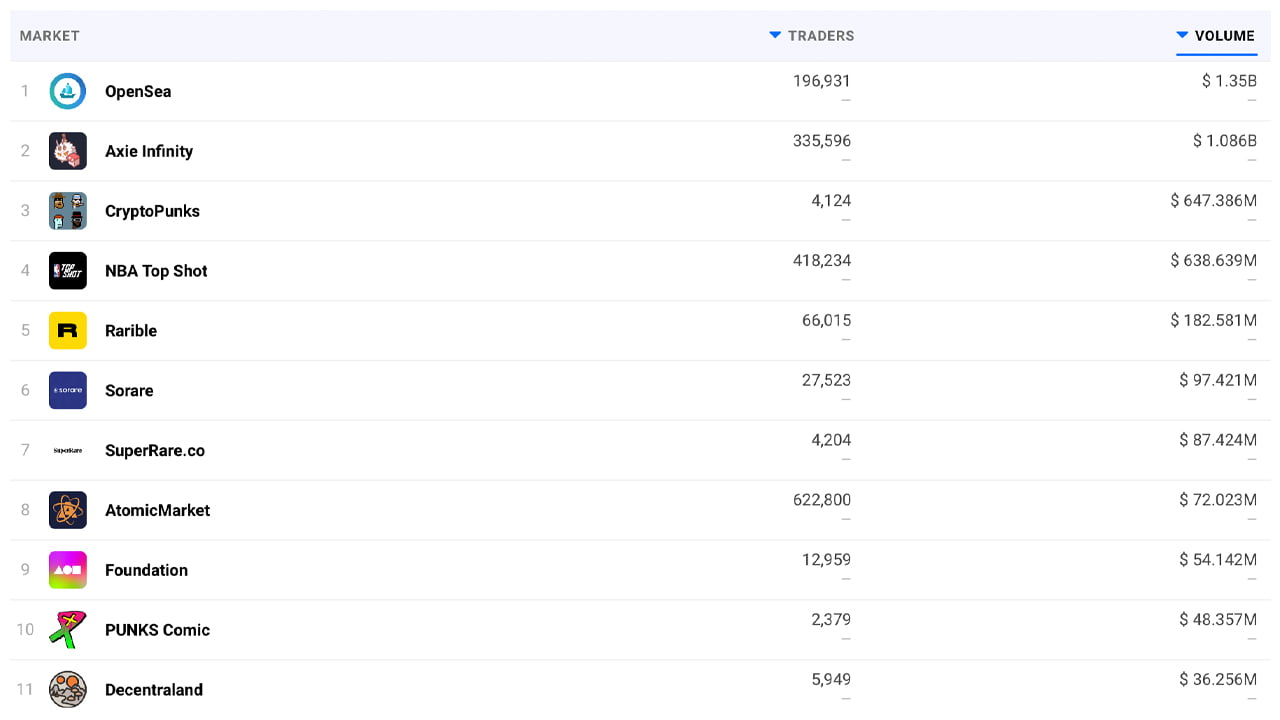Click the sort arrow beside VOLUME

1180,35
